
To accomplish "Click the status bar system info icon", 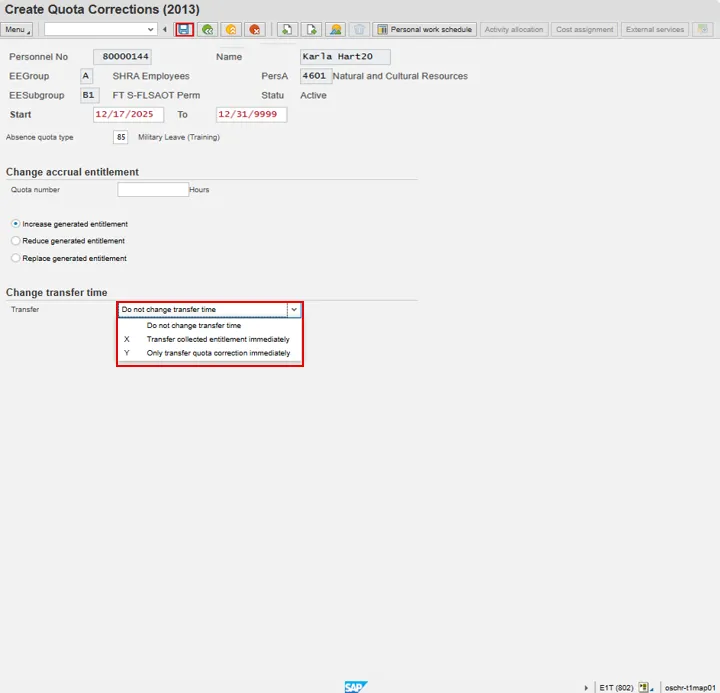I will pyautogui.click(x=644, y=687).
